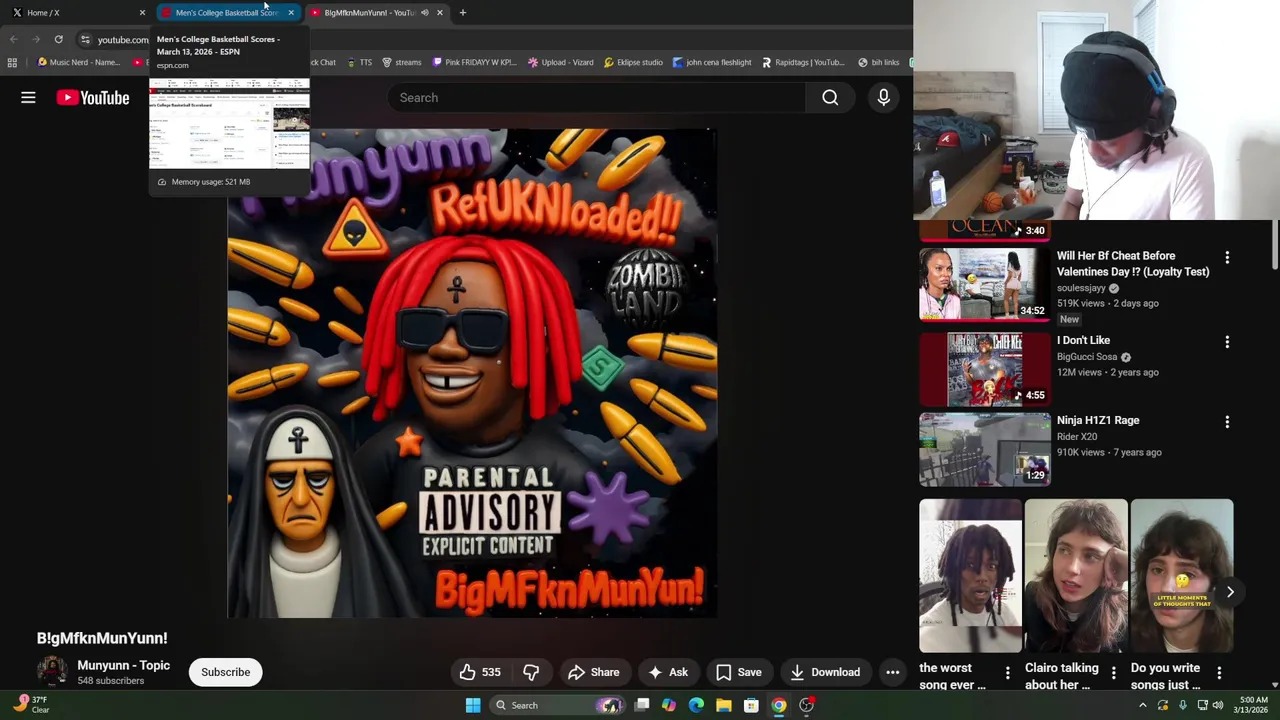This screenshot has width=1280, height=720.
Task: Open the soulessjayy channel name
Action: point(1081,288)
